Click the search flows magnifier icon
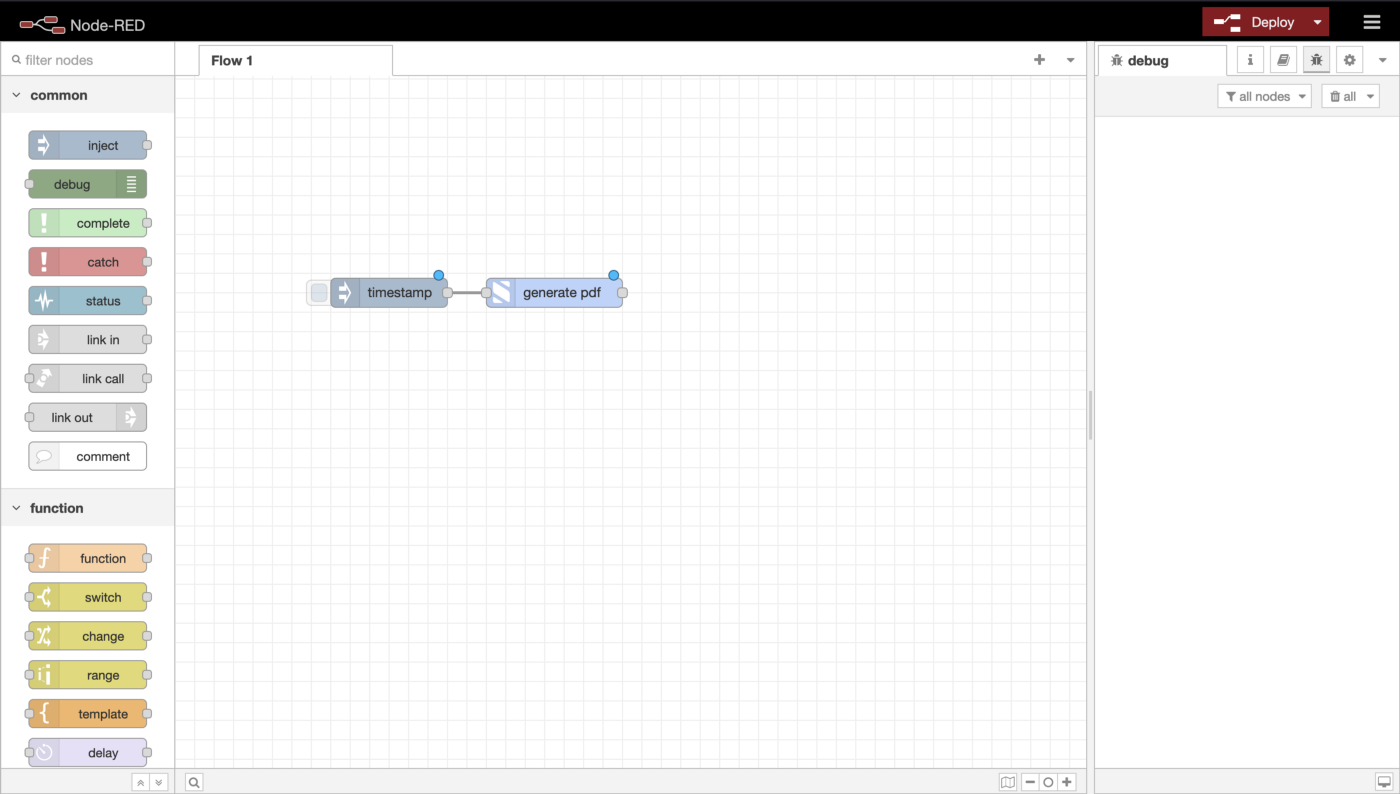Viewport: 1400px width, 794px height. (x=194, y=782)
